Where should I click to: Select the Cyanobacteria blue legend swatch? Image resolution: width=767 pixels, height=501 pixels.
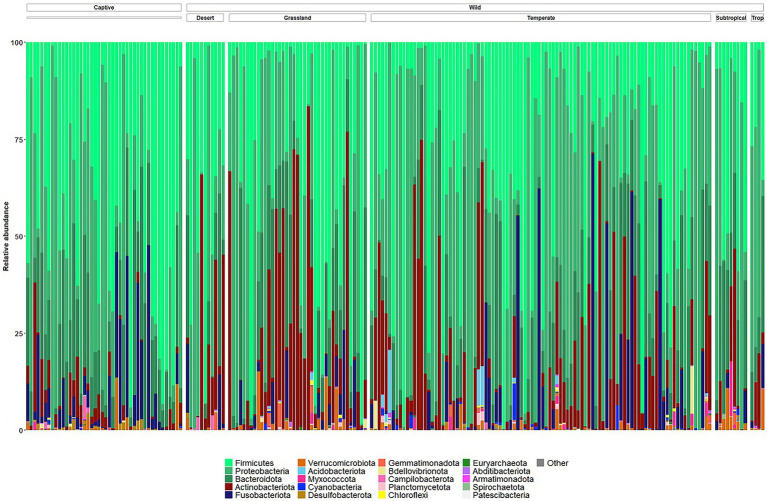[301, 487]
